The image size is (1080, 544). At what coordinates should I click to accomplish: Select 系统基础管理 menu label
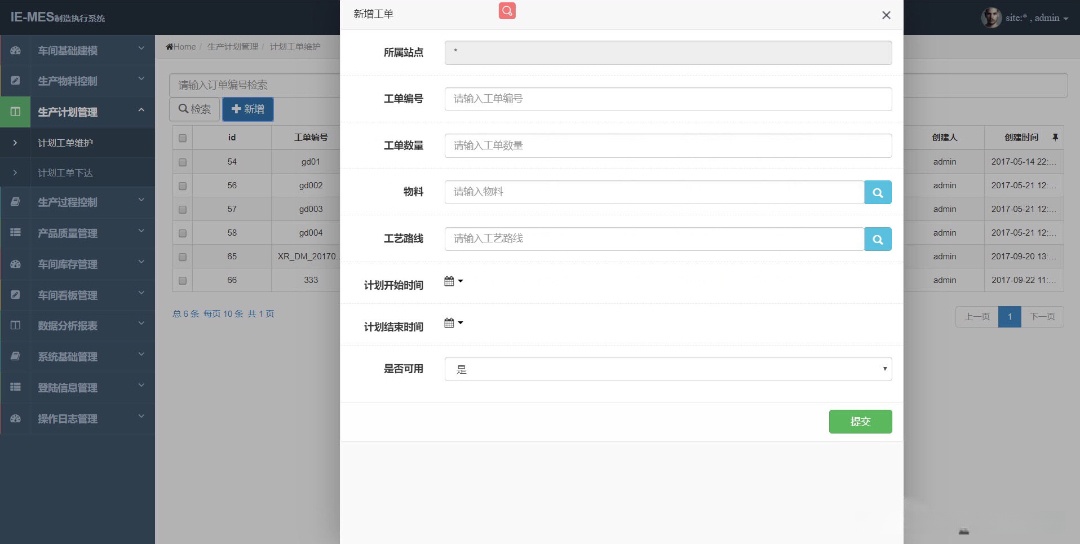pyautogui.click(x=68, y=357)
